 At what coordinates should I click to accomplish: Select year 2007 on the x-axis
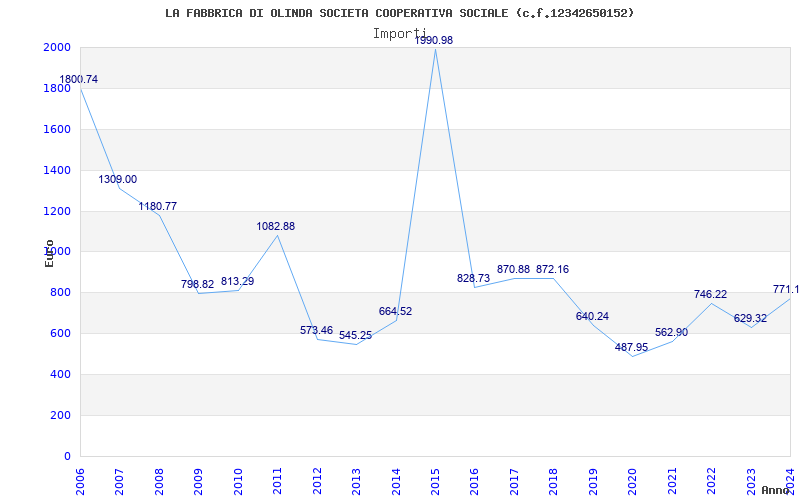pos(120,482)
